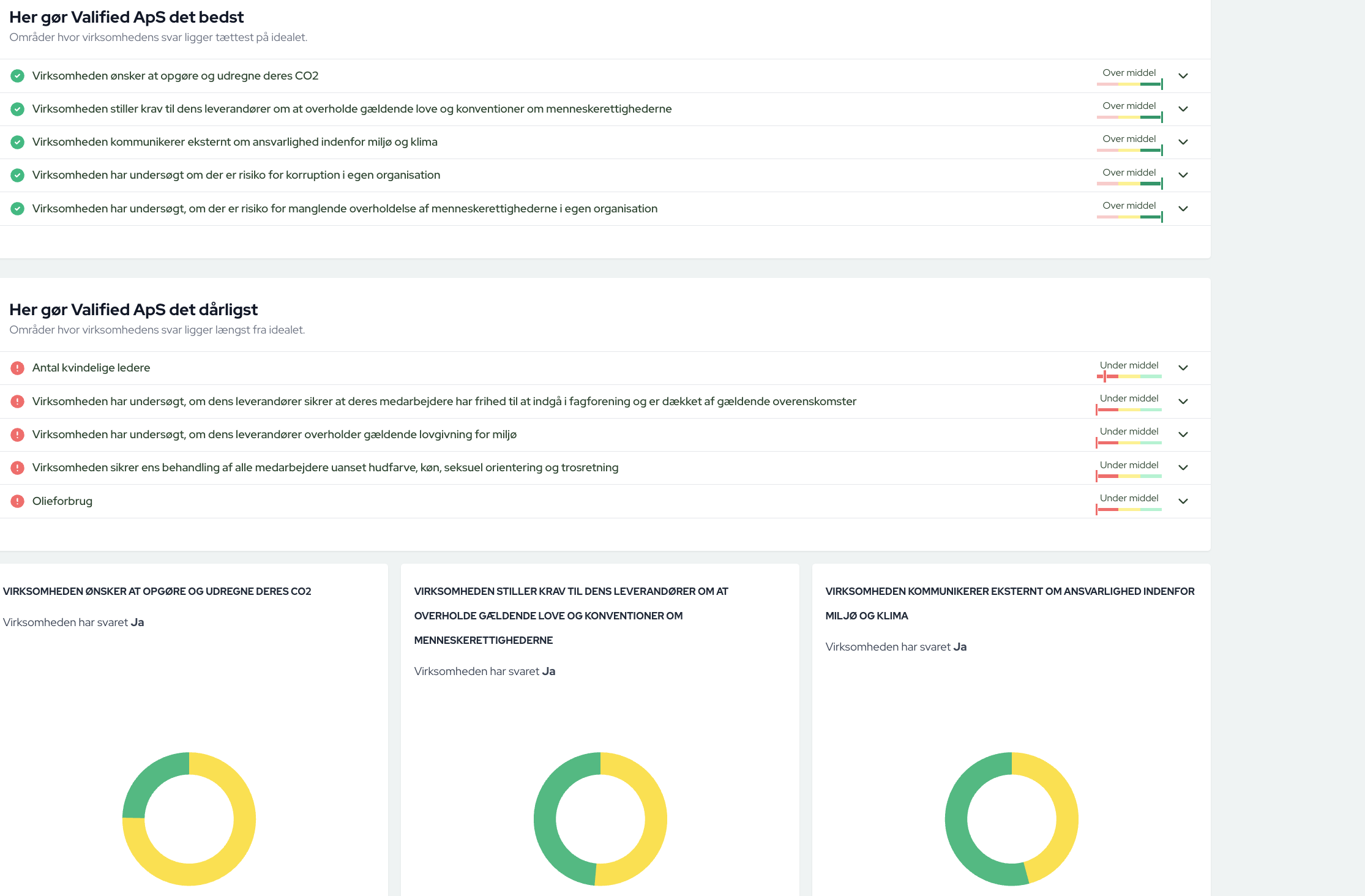The image size is (1365, 896).
Task: Select the warning icon next to Olieforbrug
Action: point(17,501)
